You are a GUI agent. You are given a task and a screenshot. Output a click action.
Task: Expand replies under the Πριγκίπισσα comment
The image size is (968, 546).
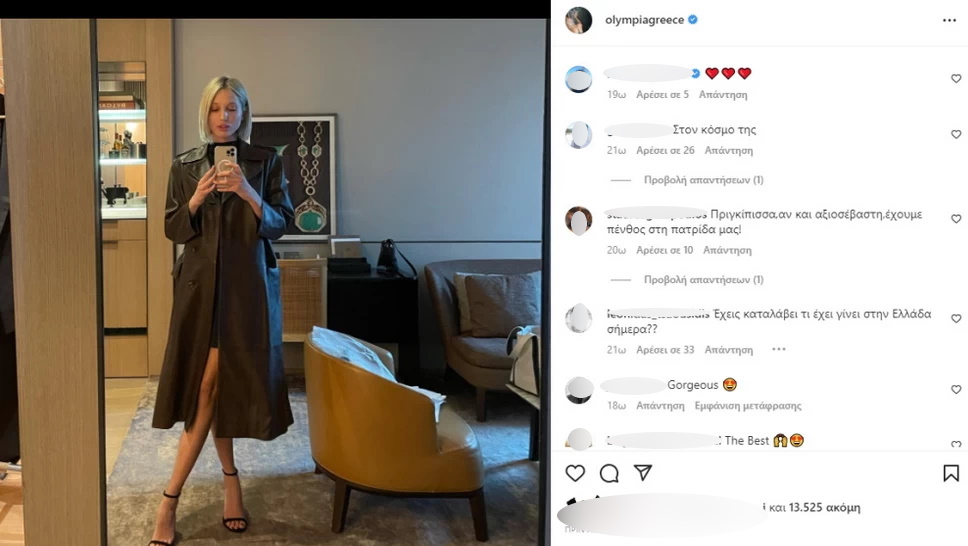click(703, 279)
